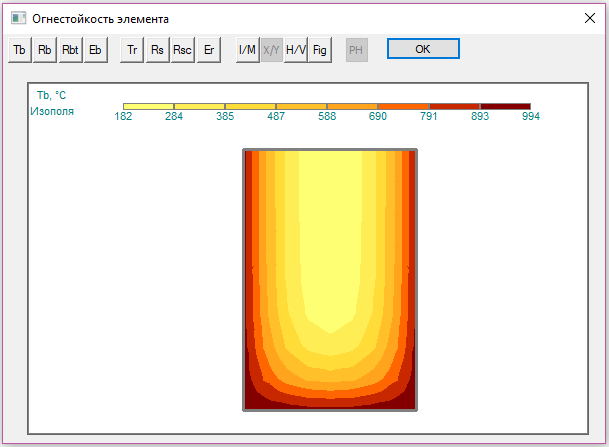
Task: Confirm with the OK button
Action: coord(423,49)
